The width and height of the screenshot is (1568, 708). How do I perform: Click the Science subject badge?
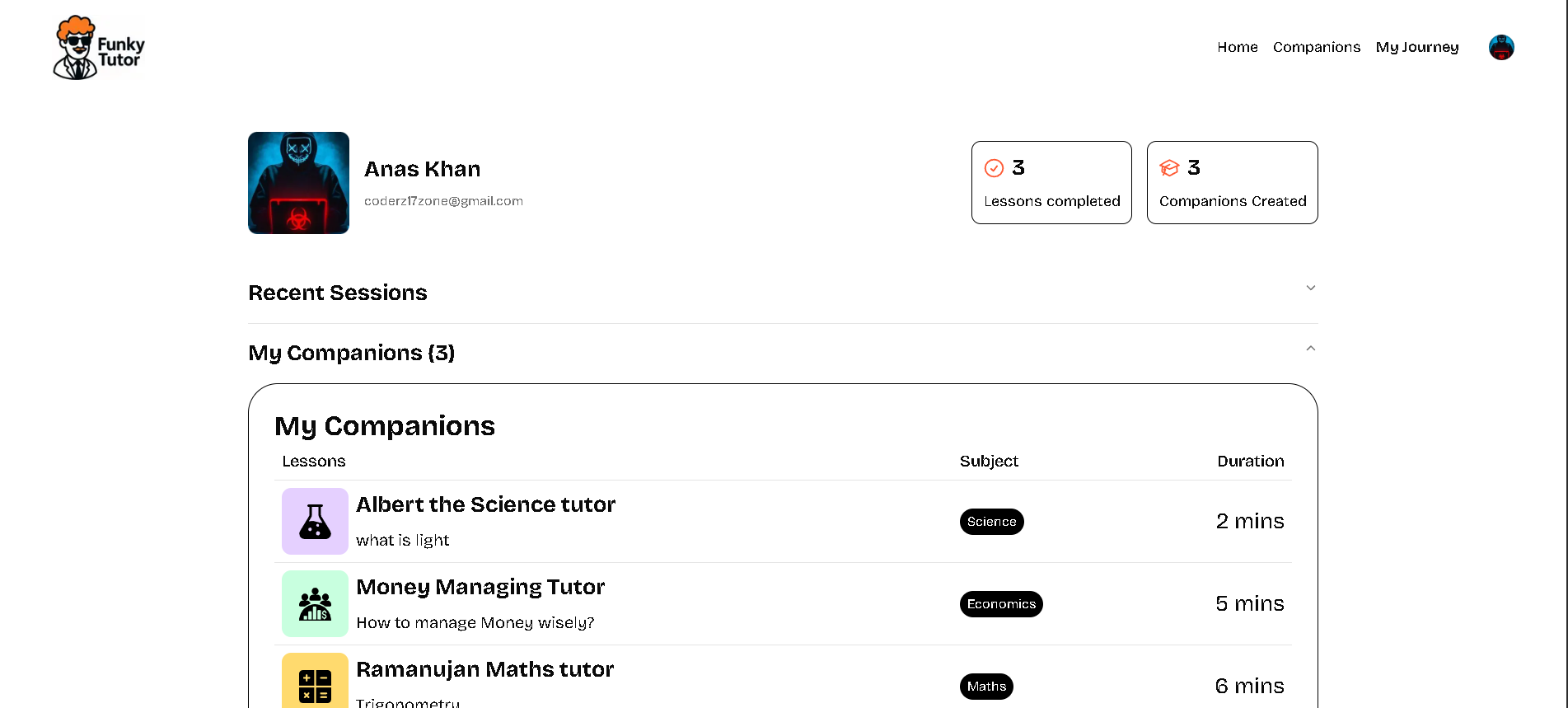pos(991,522)
